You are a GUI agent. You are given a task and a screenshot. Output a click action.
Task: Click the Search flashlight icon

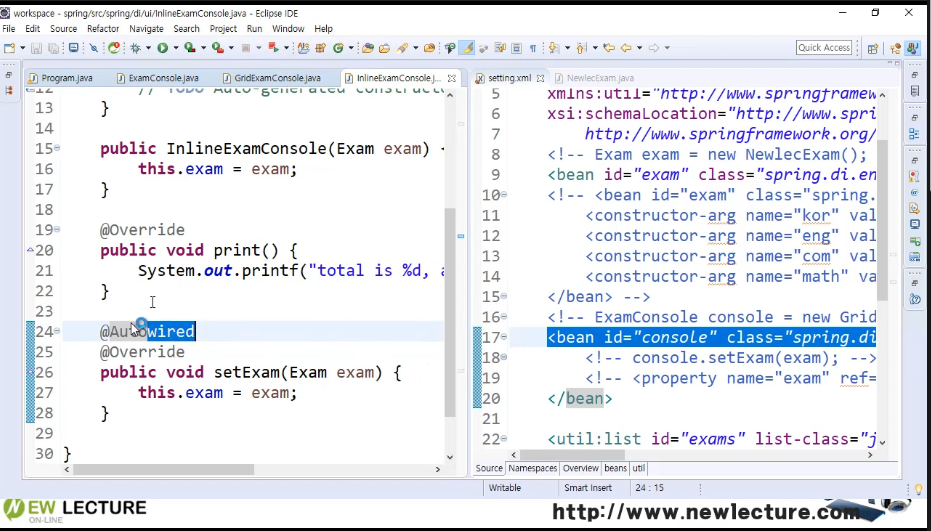[x=403, y=48]
